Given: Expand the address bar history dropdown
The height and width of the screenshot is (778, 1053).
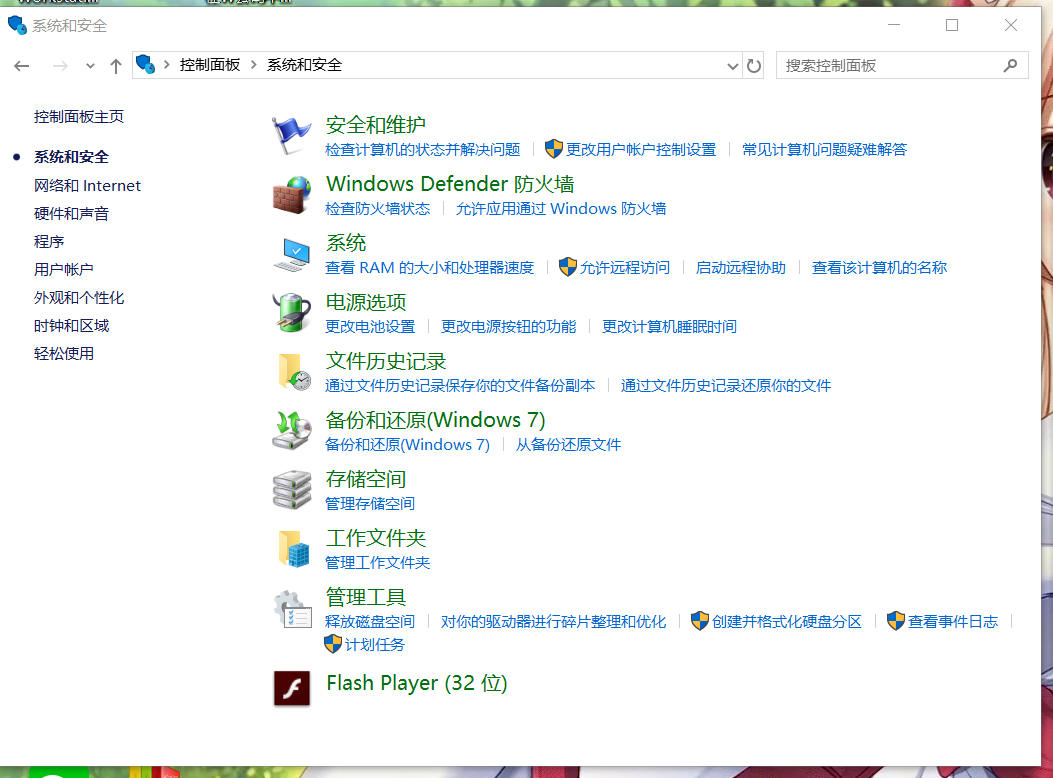Looking at the screenshot, I should [732, 66].
